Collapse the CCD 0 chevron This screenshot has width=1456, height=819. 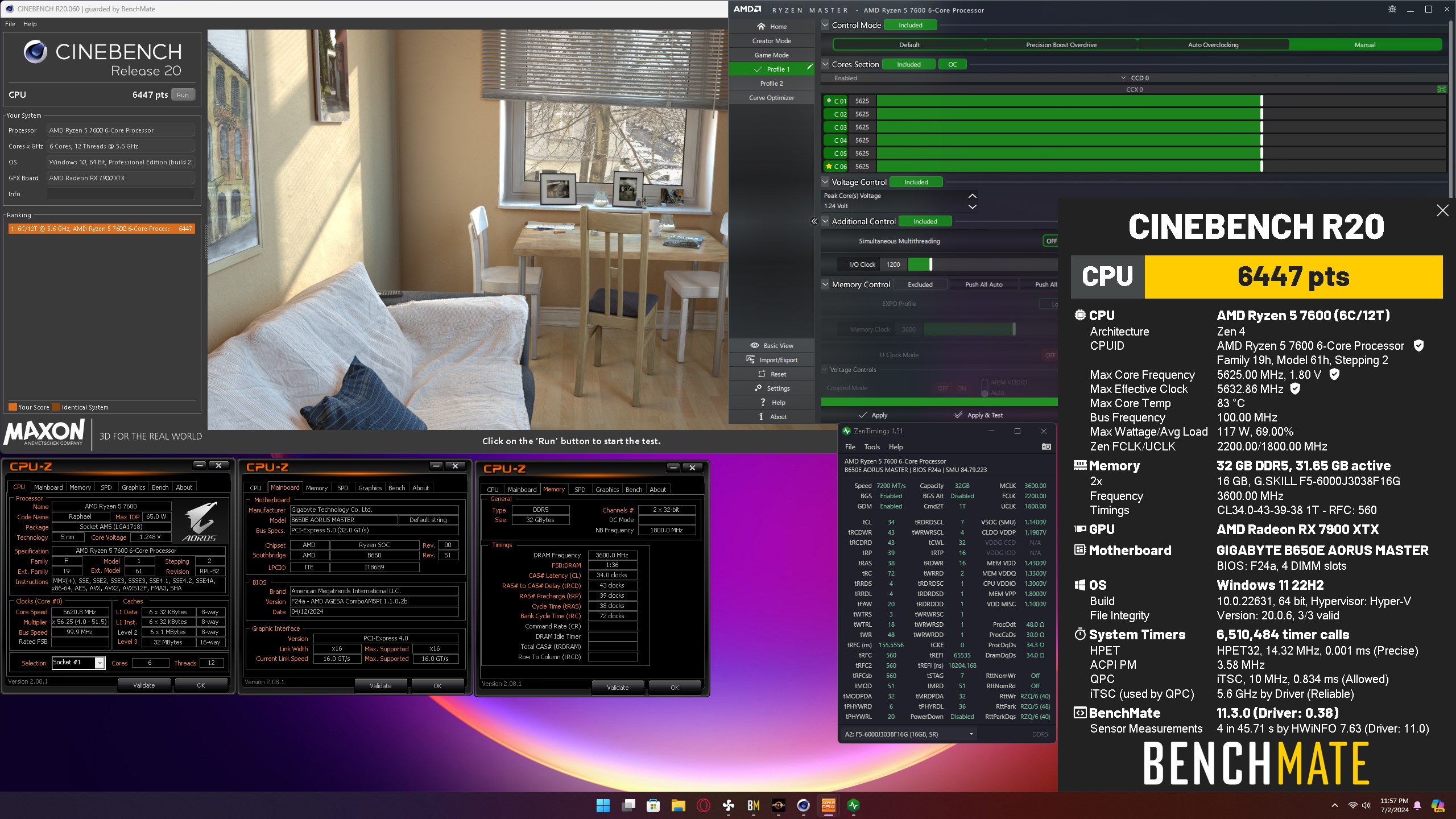1123,78
